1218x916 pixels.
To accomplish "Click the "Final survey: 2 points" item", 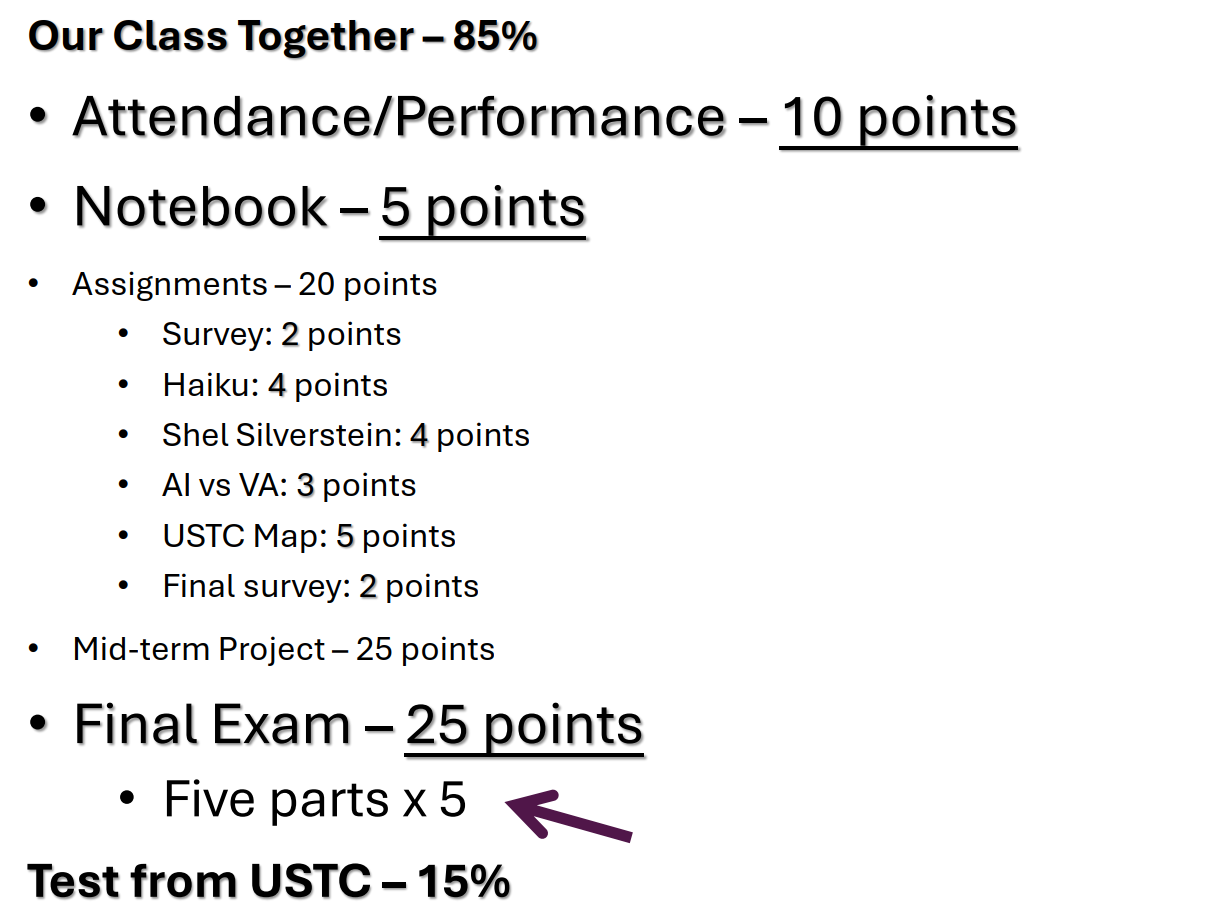I will 320,586.
